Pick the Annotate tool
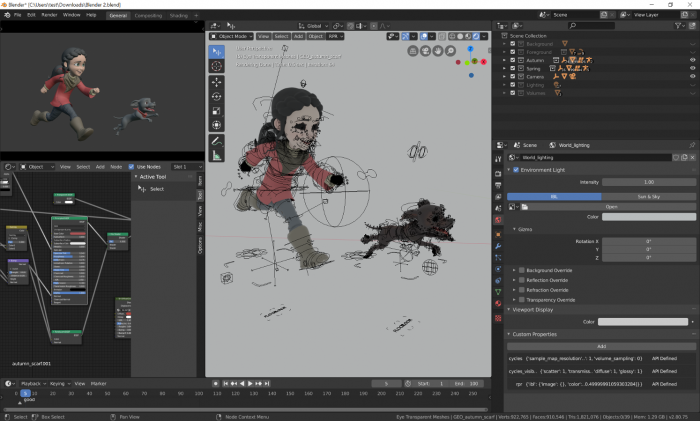The width and height of the screenshot is (700, 421). point(217,141)
